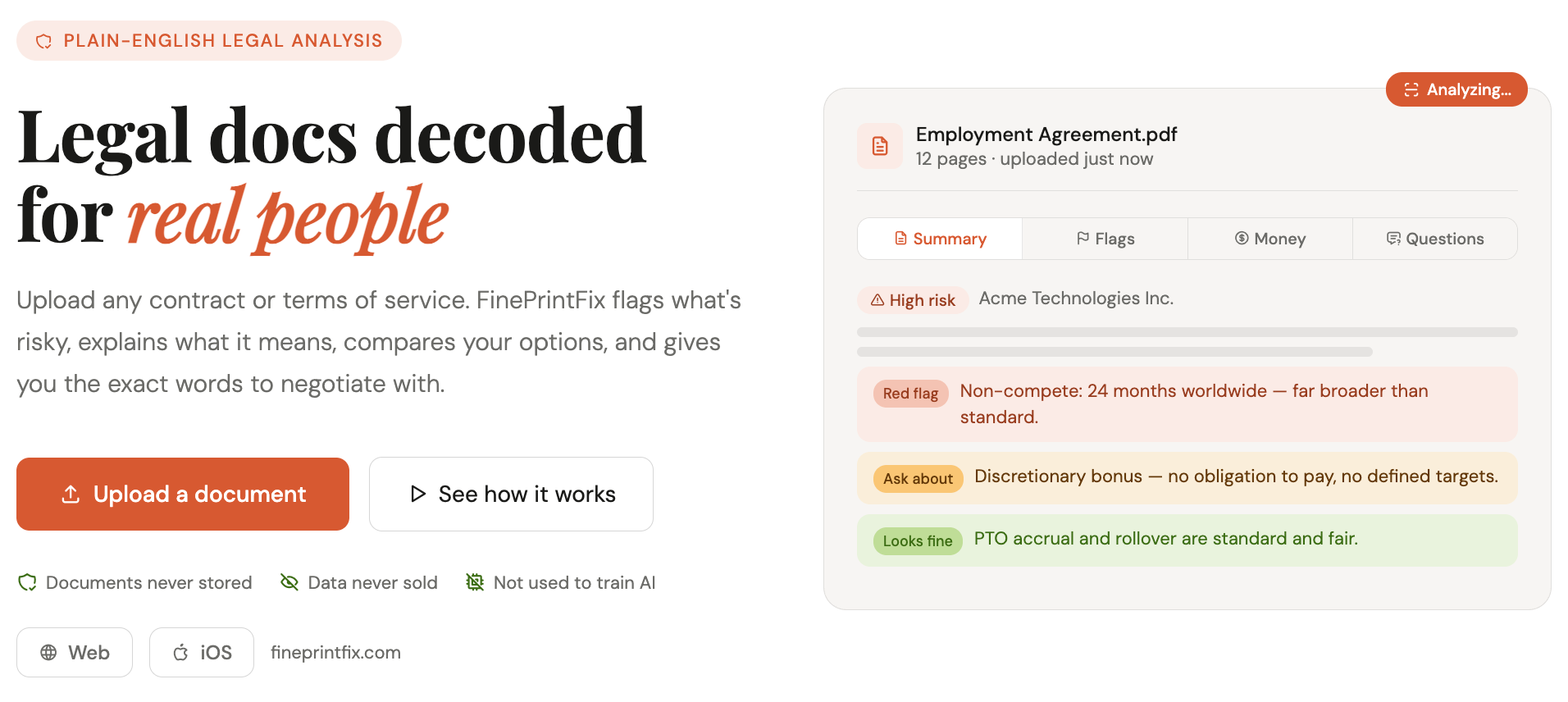The width and height of the screenshot is (1568, 702).
Task: Open the fineprintfix.com link
Action: point(335,652)
